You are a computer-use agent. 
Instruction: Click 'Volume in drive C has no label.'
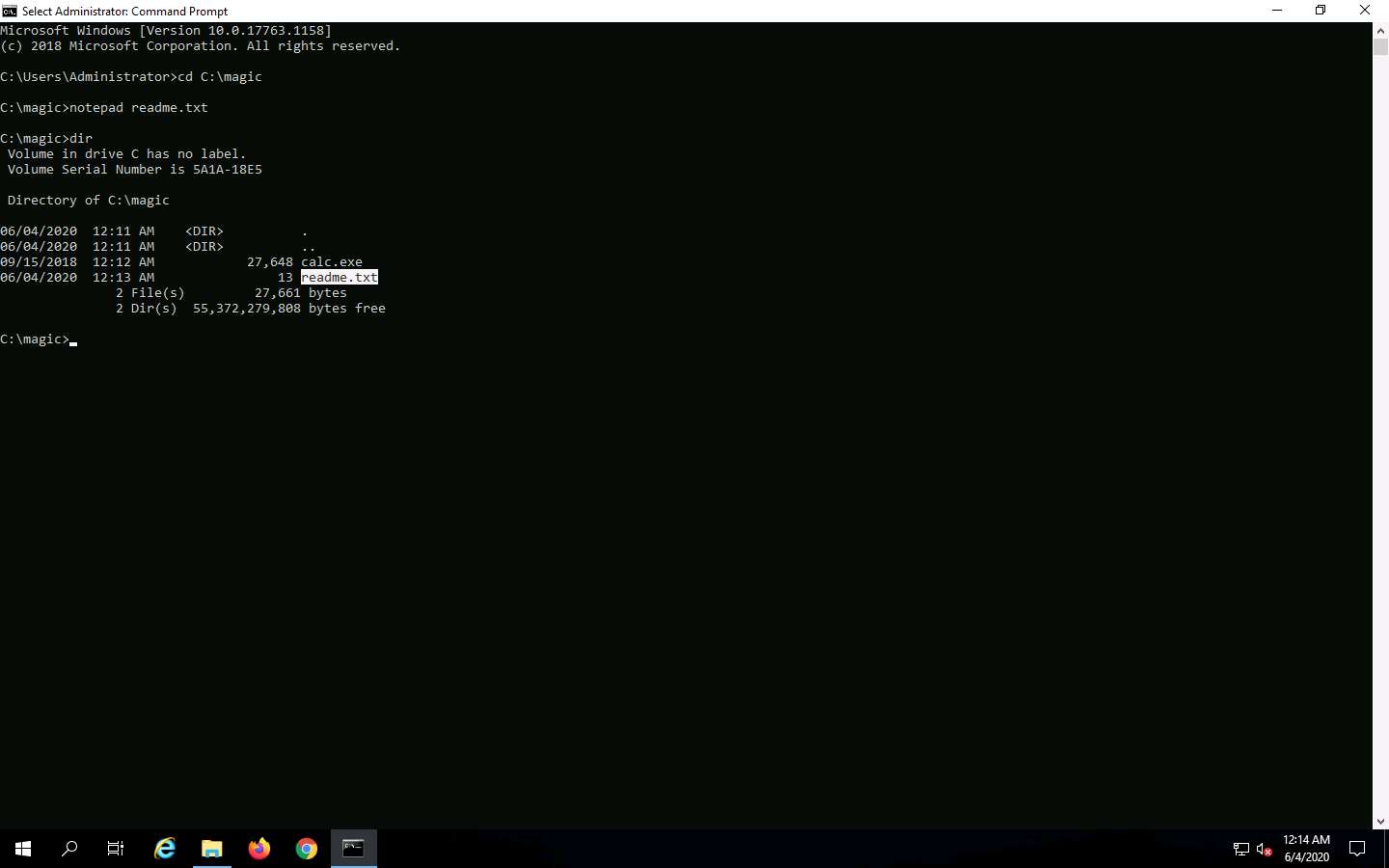coord(127,153)
